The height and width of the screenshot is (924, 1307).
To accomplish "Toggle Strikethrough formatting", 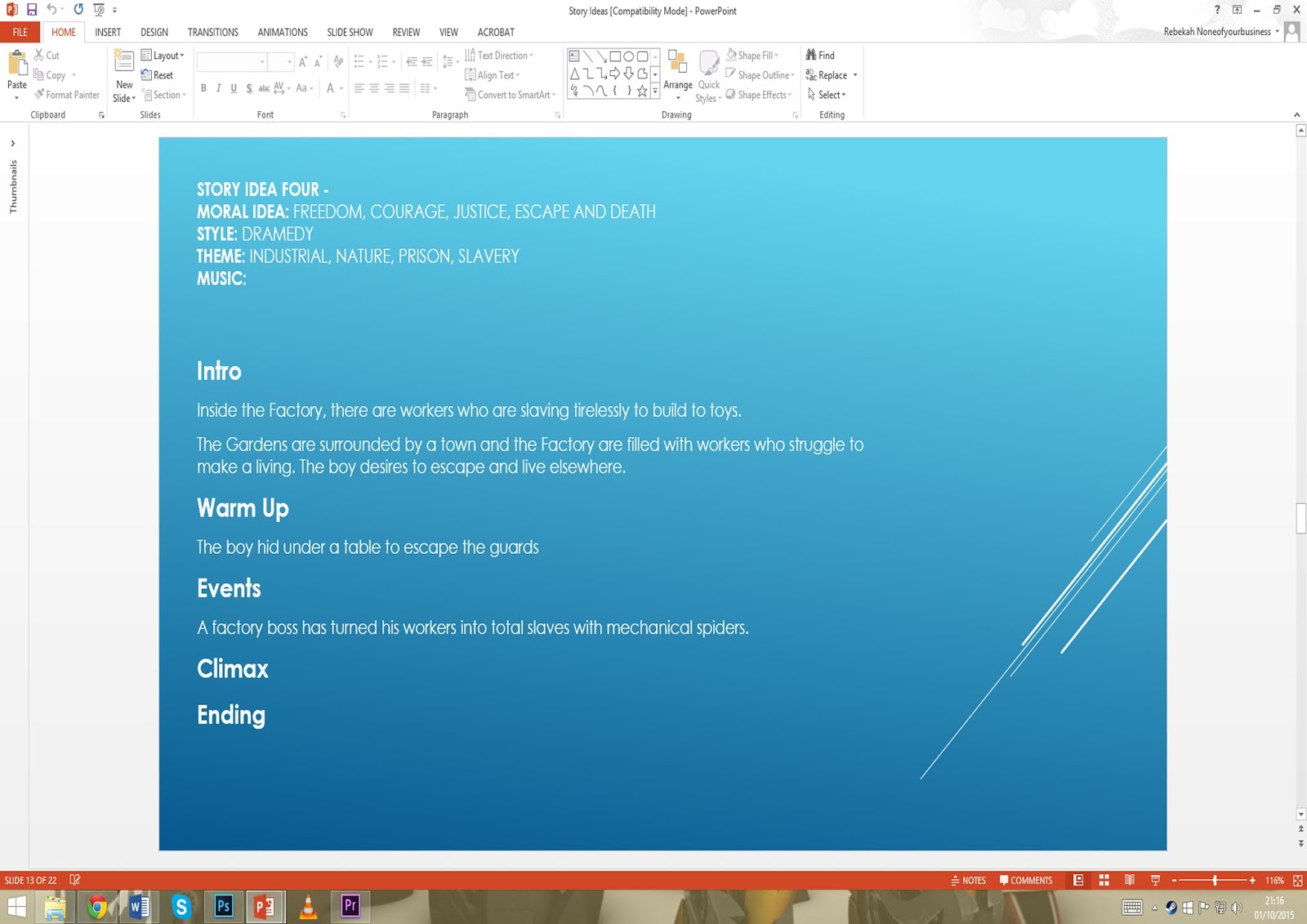I will click(x=264, y=88).
